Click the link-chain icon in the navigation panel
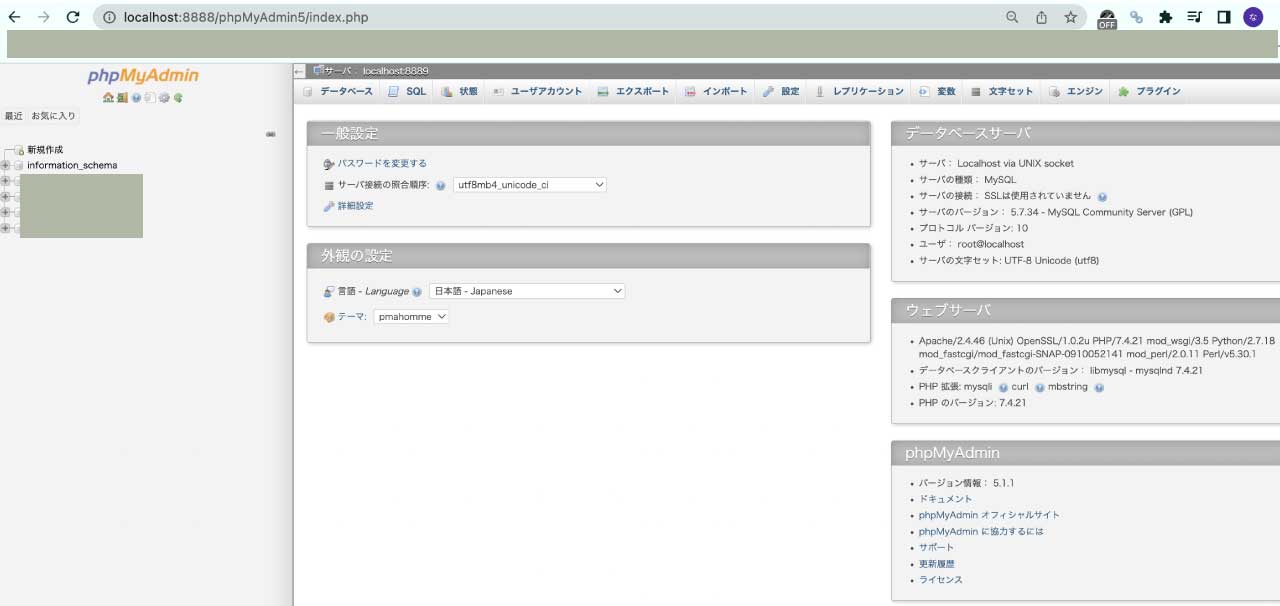Image resolution: width=1280 pixels, height=606 pixels. pyautogui.click(x=271, y=134)
